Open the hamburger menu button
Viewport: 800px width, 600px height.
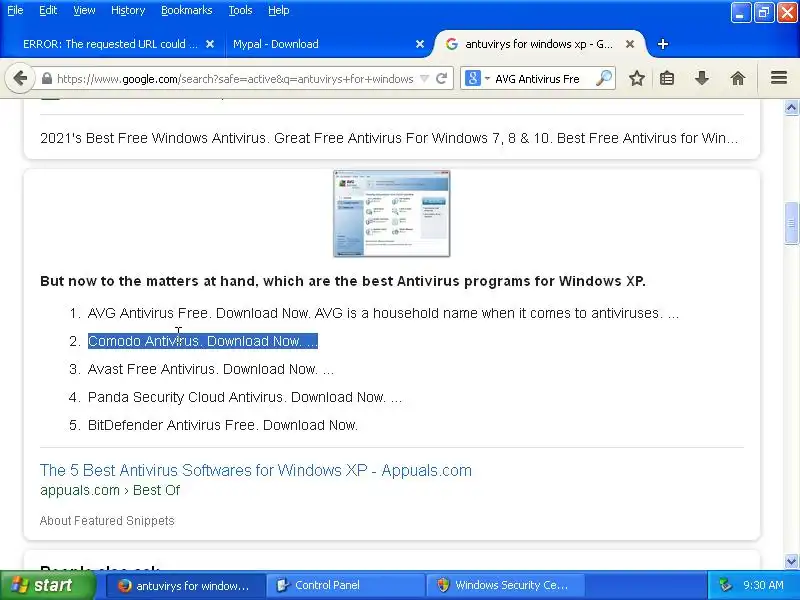click(x=779, y=78)
